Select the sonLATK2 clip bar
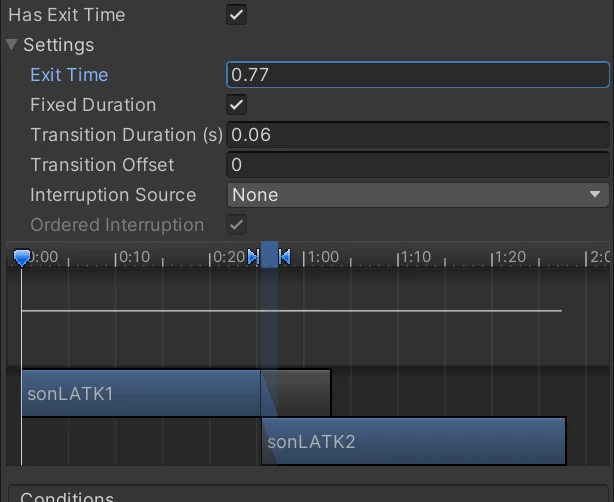Screen dimensions: 614x502 [413, 441]
